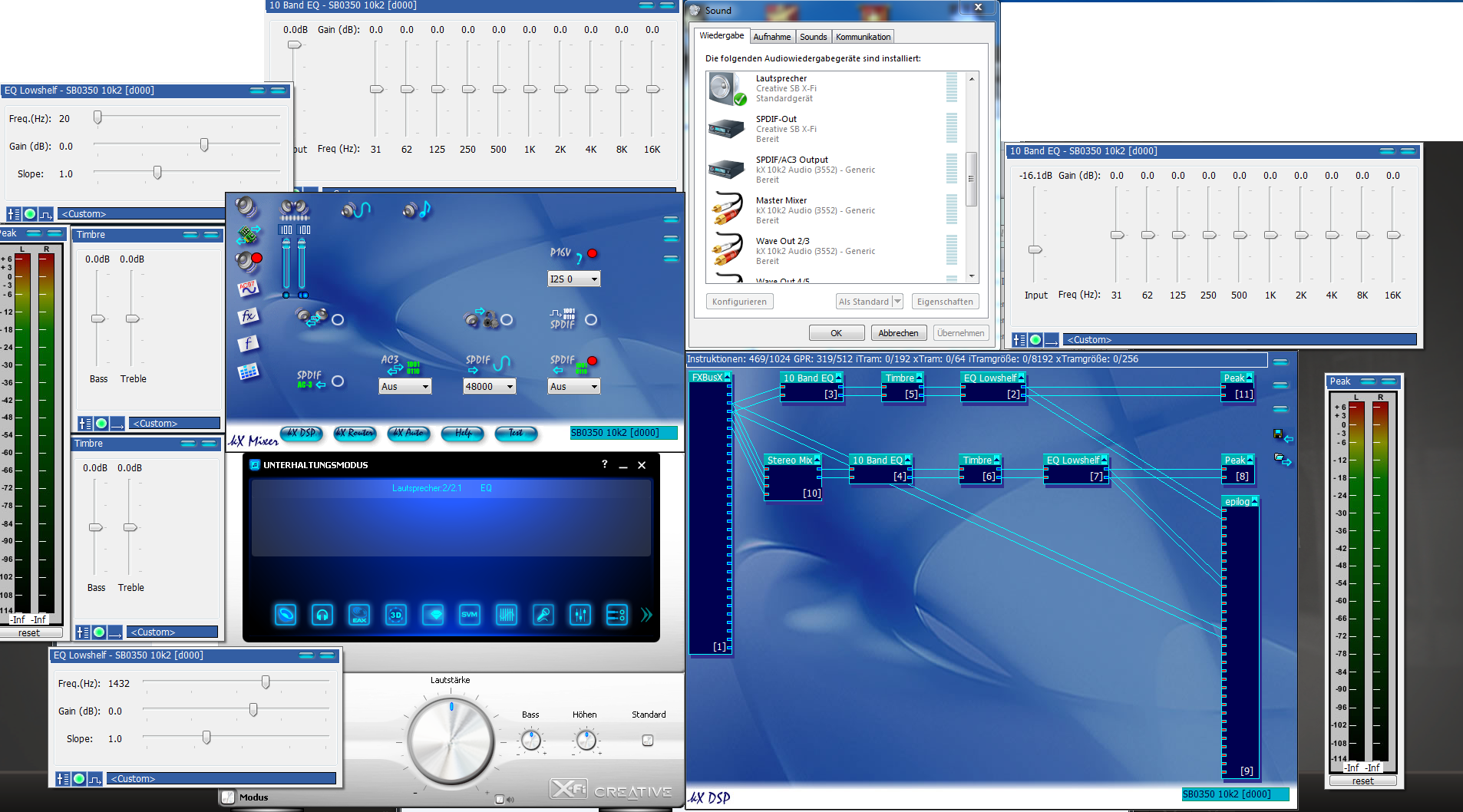Click the speaker with music note icon

click(x=418, y=209)
